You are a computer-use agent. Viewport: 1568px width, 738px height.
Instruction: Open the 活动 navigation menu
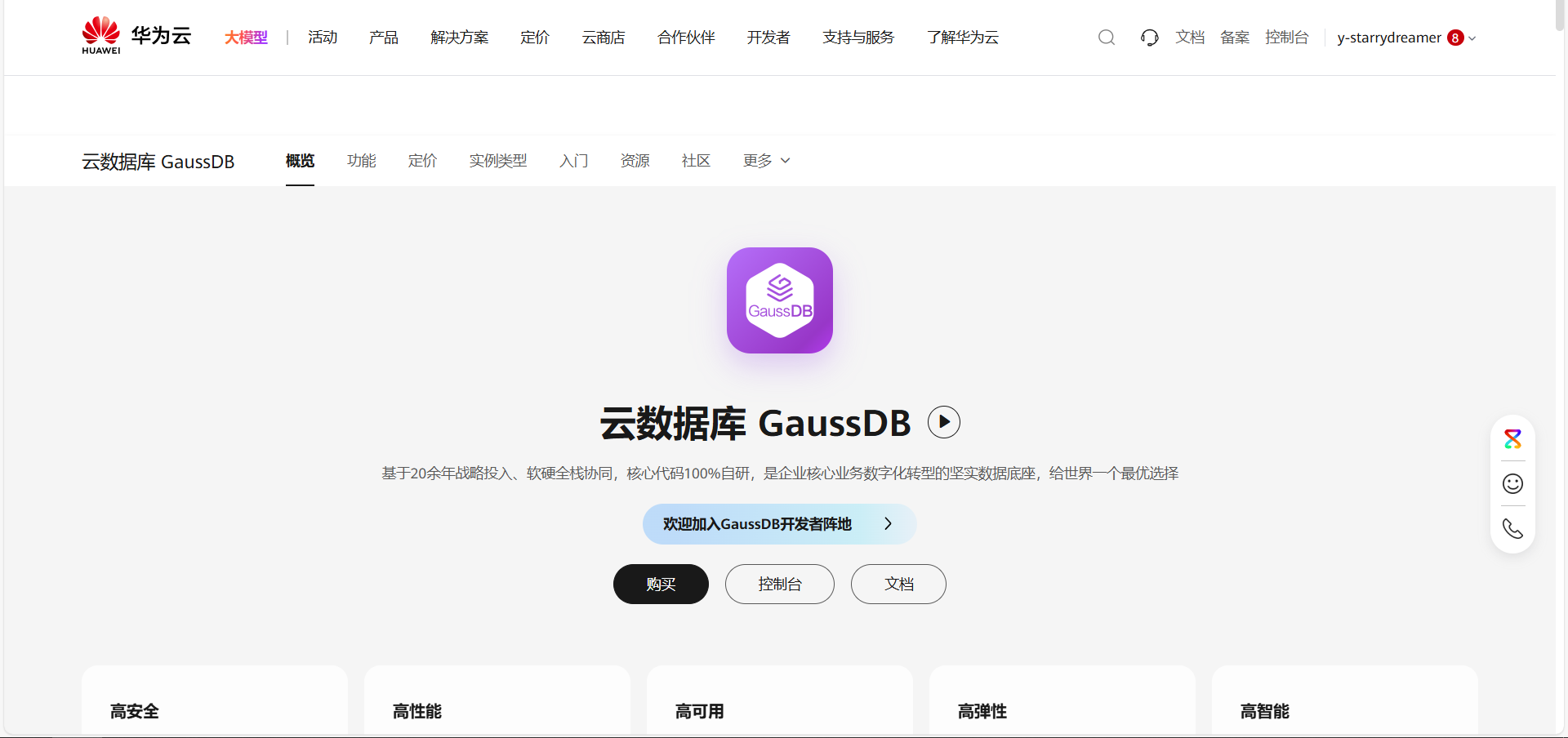click(323, 38)
